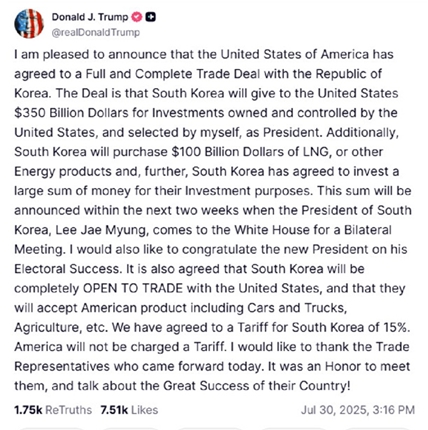Viewport: 428px width, 430px height.
Task: Click the black plus badge icon
Action: tap(151, 17)
